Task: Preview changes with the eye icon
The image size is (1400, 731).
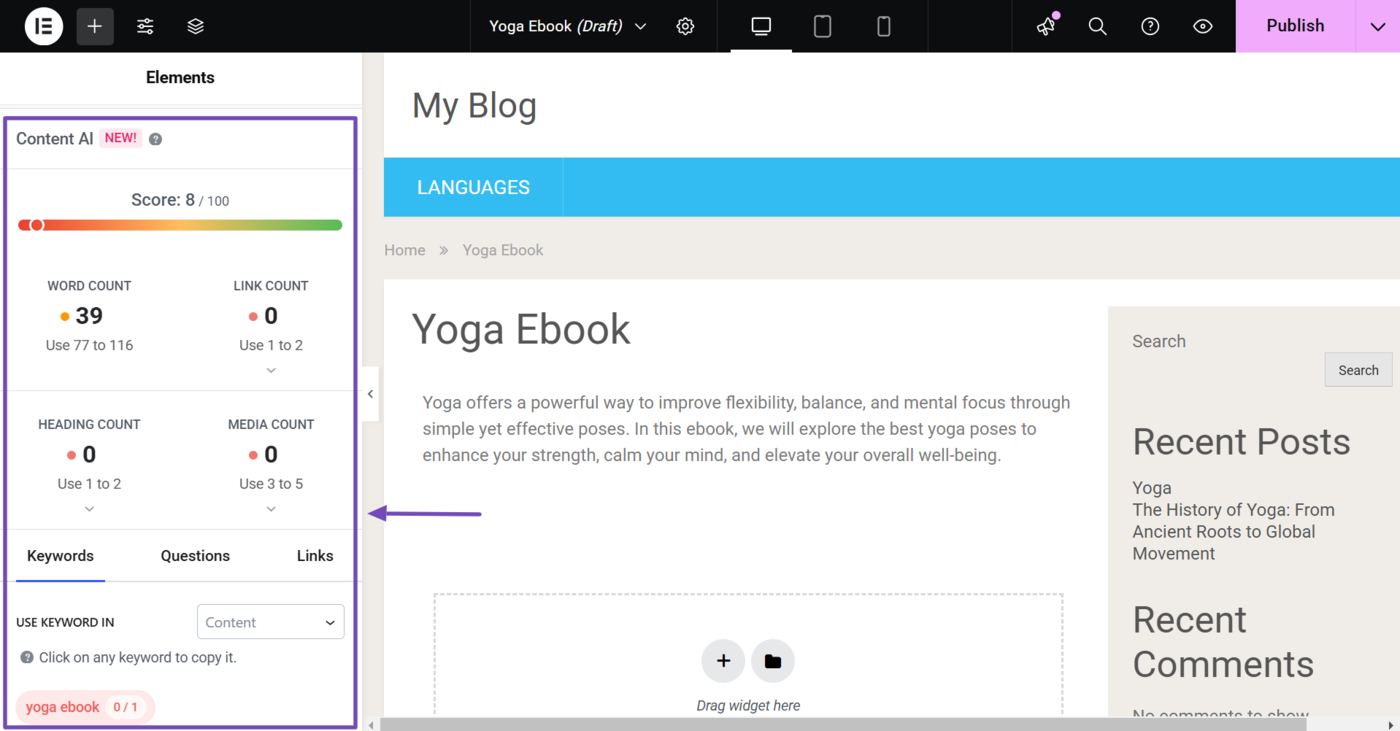Action: click(x=1202, y=26)
